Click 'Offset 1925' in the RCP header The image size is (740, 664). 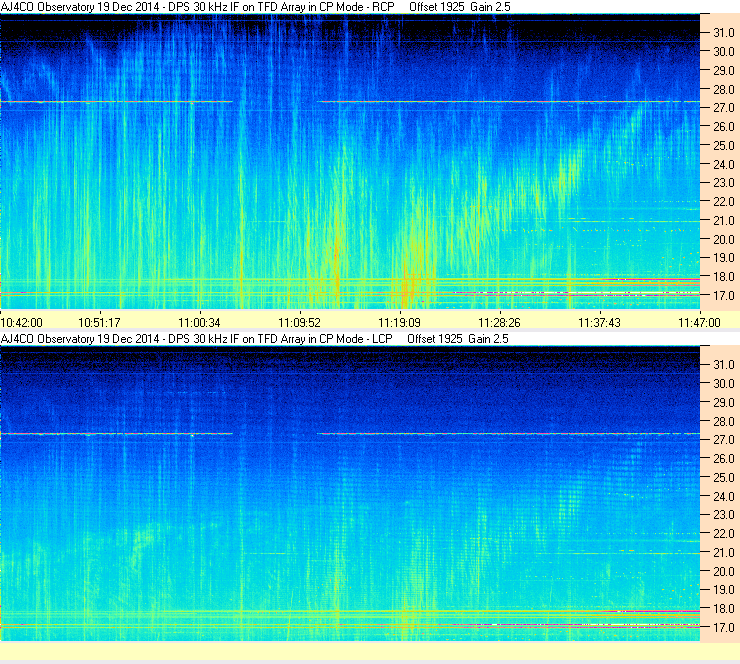pyautogui.click(x=437, y=7)
